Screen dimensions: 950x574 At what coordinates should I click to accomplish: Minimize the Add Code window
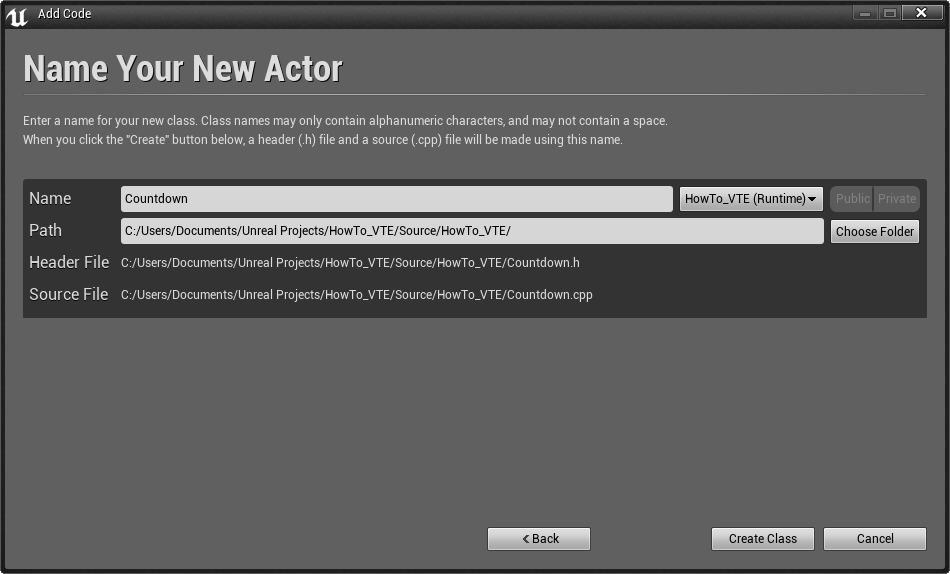coord(865,13)
